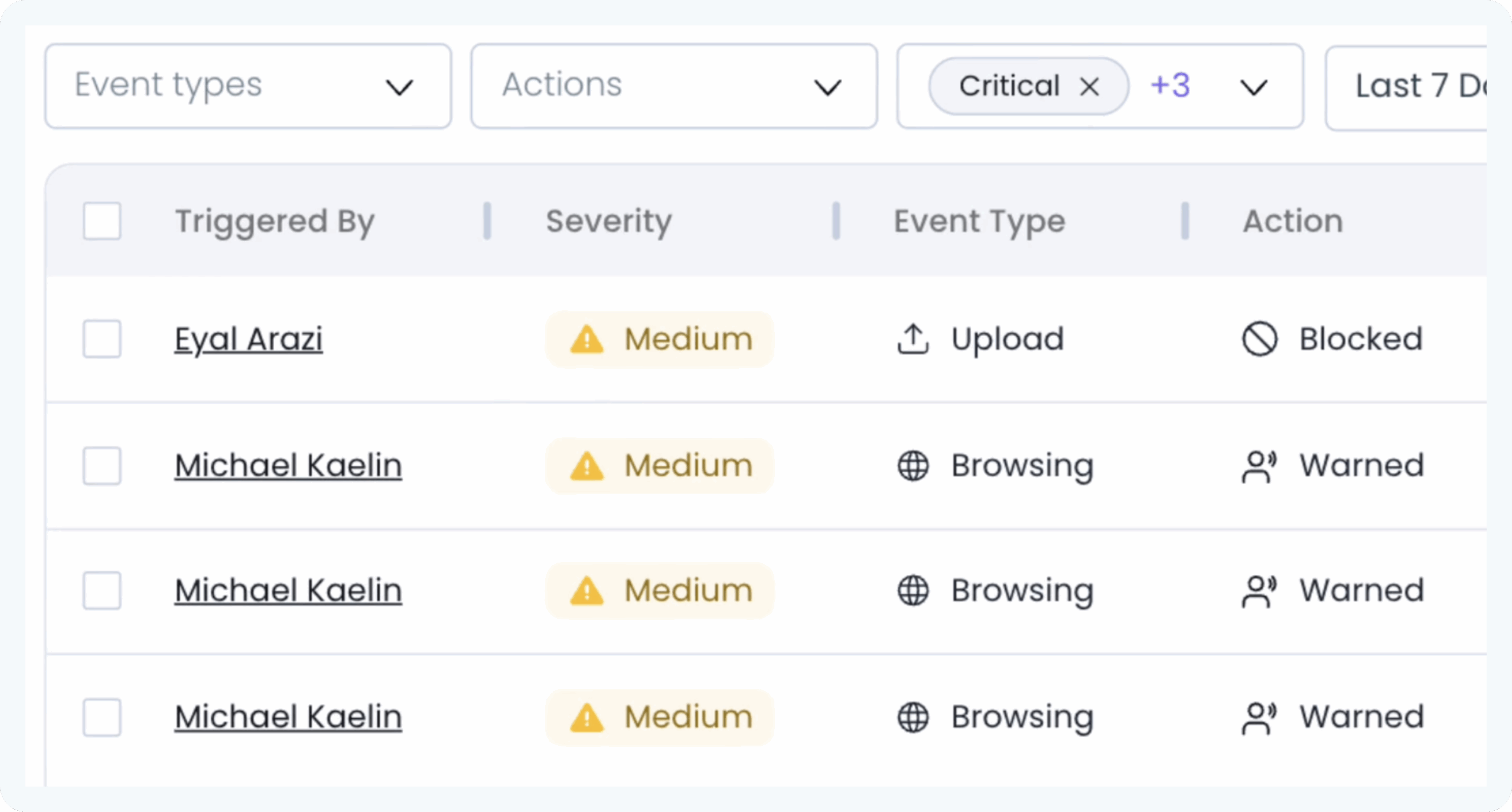
Task: Open first Michael Kaelin user link
Action: click(288, 466)
